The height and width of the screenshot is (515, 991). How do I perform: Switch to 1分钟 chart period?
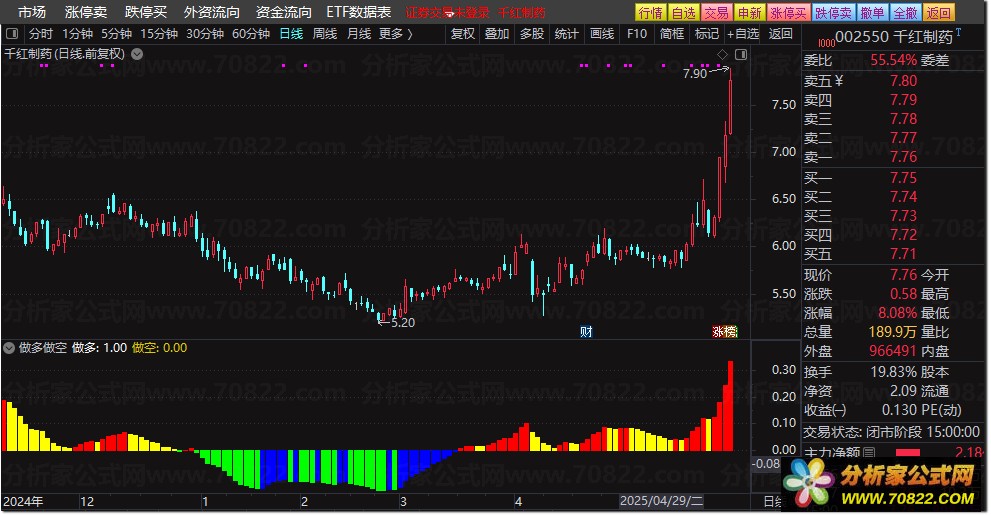(77, 33)
